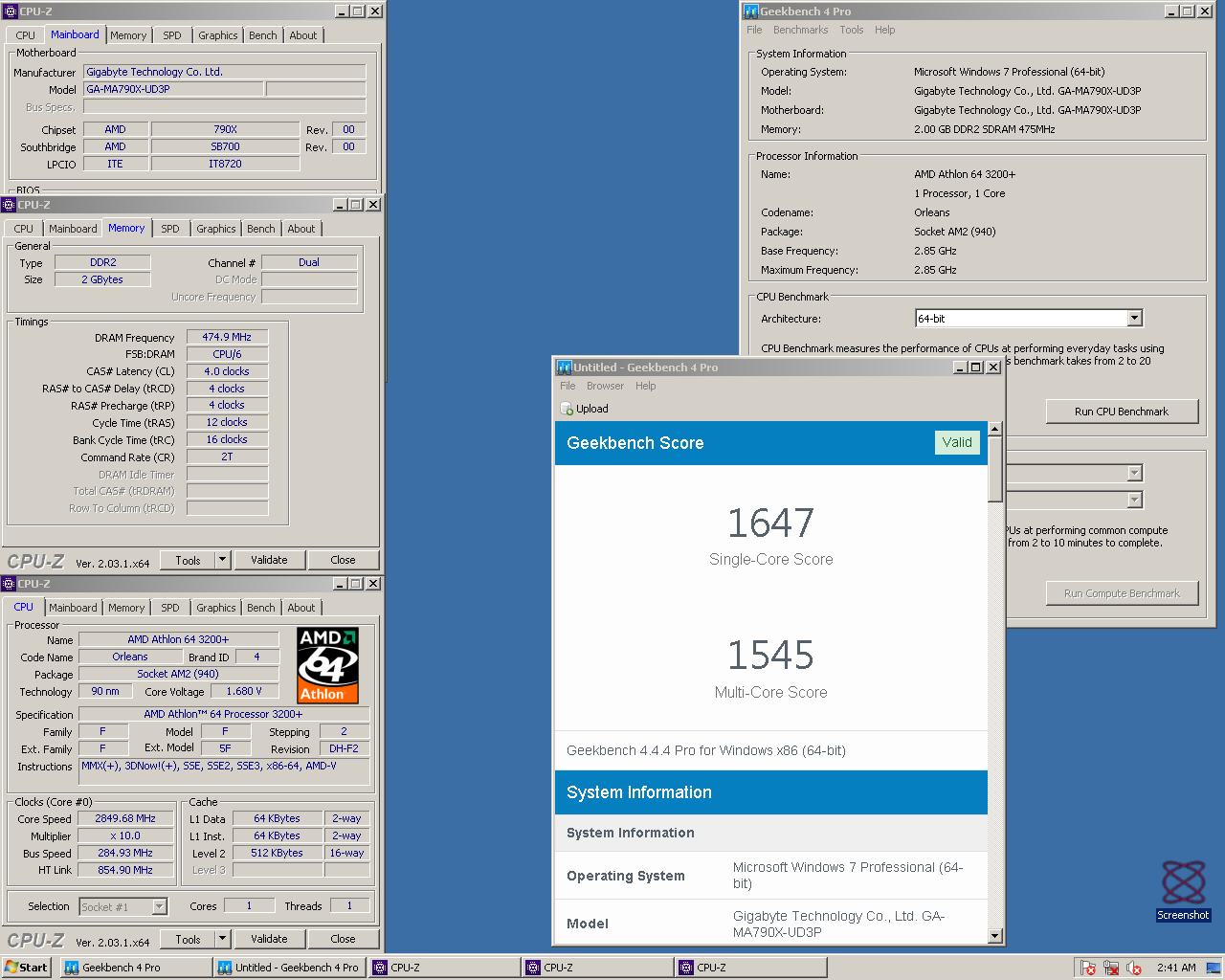Click multi-core score 1545
1225x980 pixels.
[x=770, y=656]
